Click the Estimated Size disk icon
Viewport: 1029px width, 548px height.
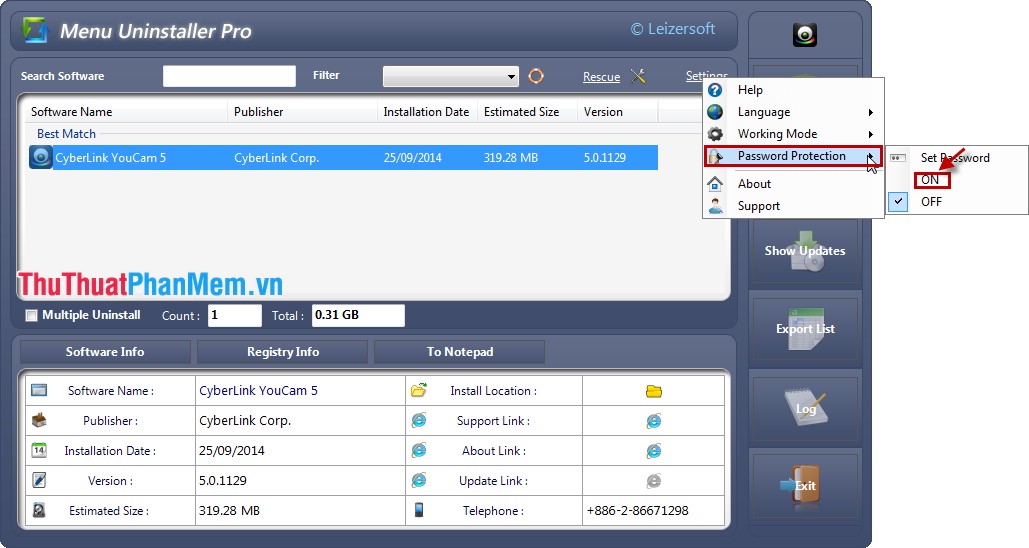[39, 510]
